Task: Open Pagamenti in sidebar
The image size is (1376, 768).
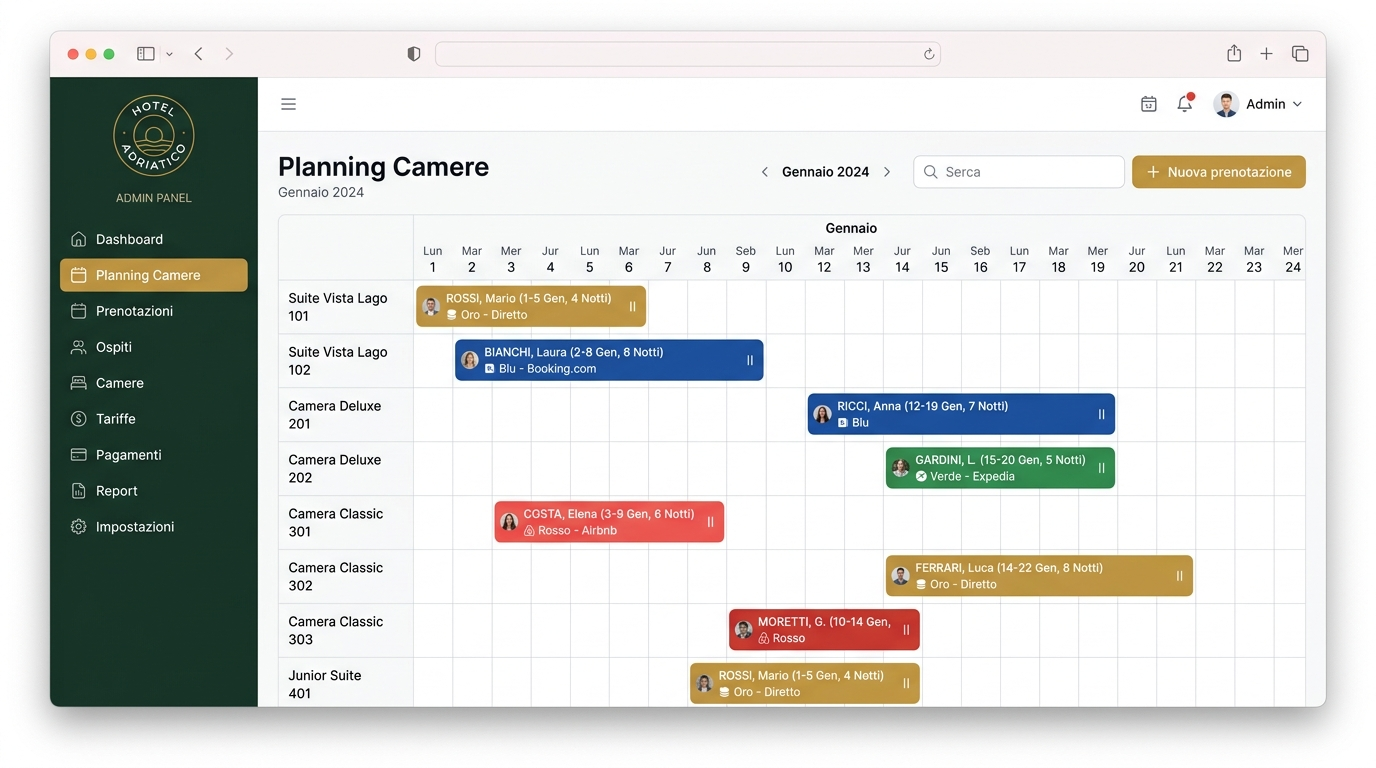Action: pos(154,455)
